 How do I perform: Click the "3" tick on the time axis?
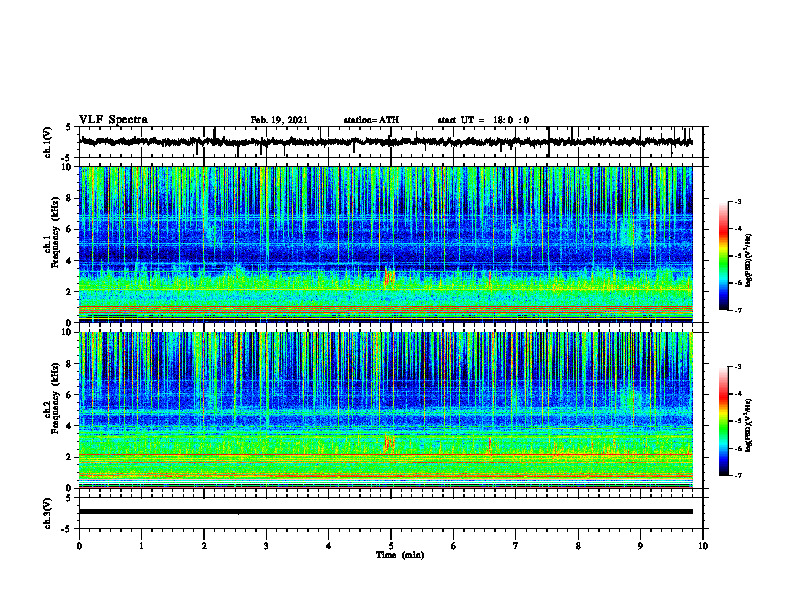266,546
